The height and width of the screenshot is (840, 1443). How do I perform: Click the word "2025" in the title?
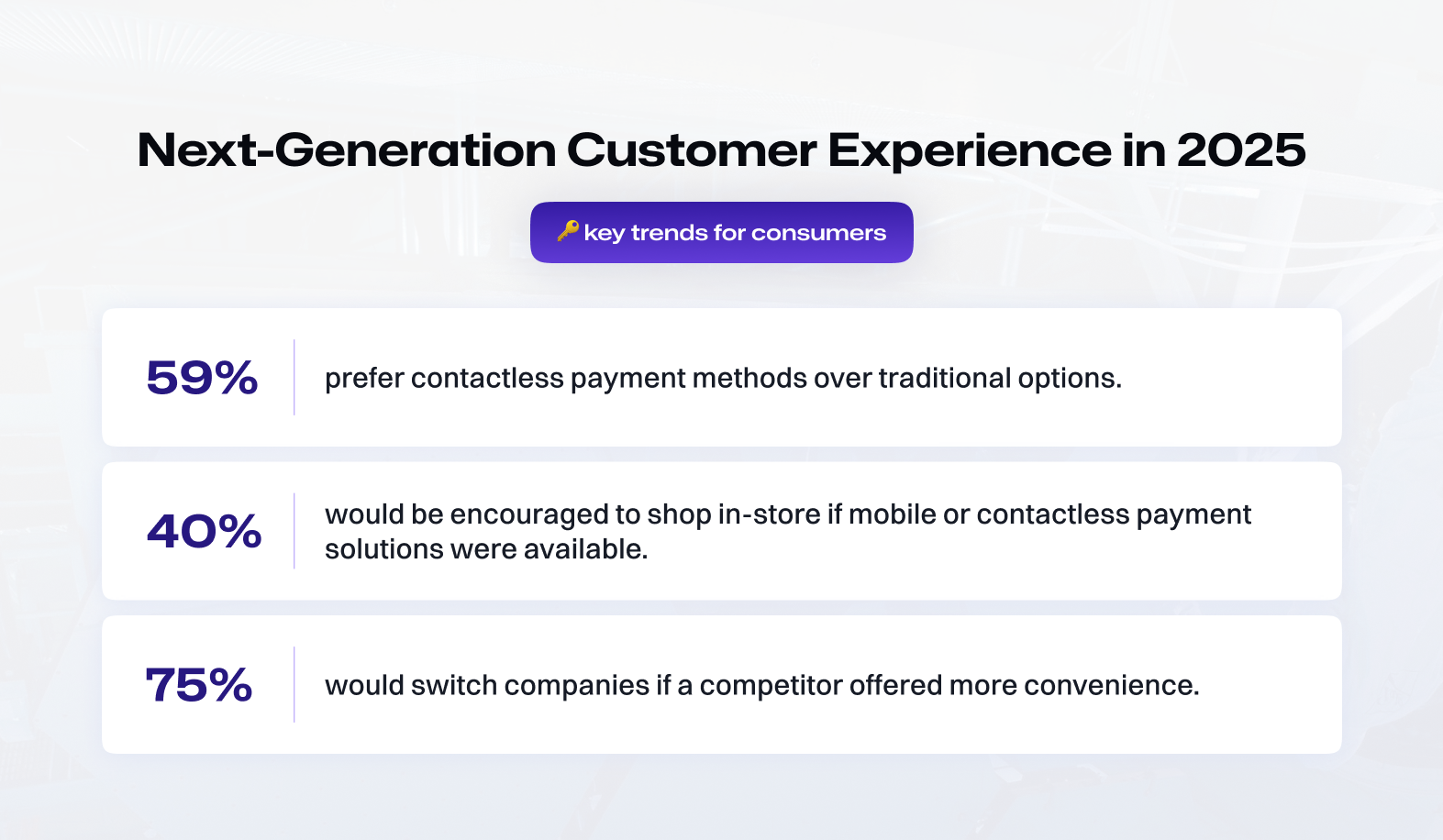tap(1241, 150)
